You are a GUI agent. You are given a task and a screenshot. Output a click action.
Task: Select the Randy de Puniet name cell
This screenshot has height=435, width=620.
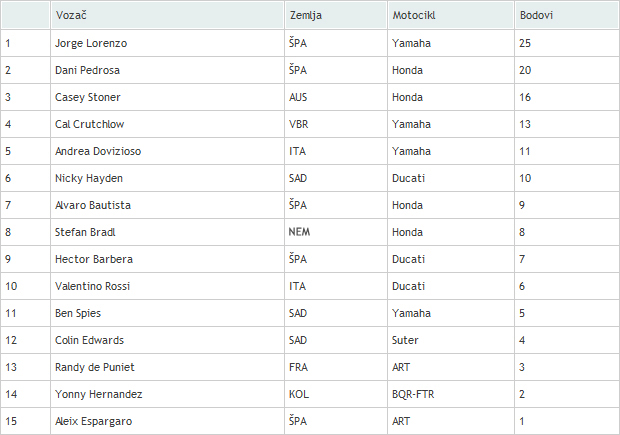click(x=167, y=367)
